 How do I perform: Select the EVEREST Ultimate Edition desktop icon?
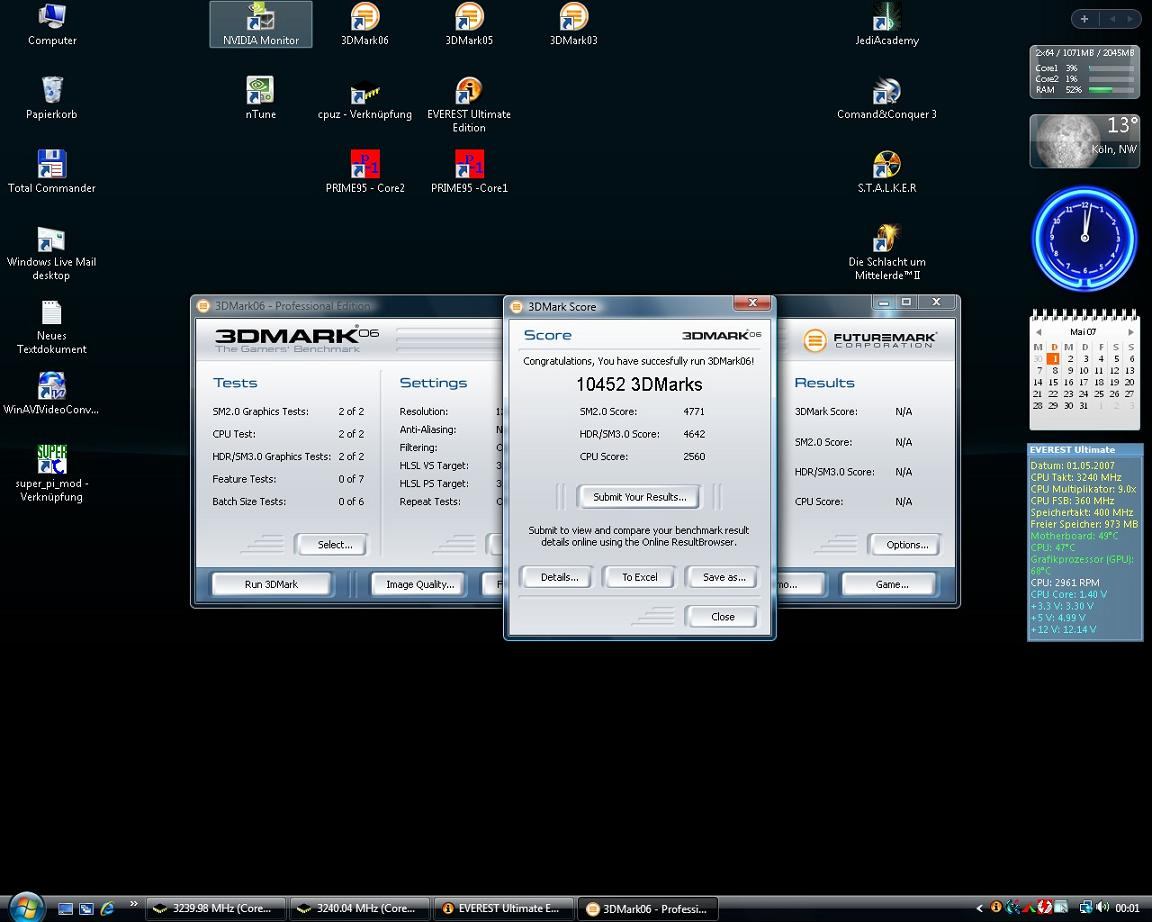pos(469,105)
